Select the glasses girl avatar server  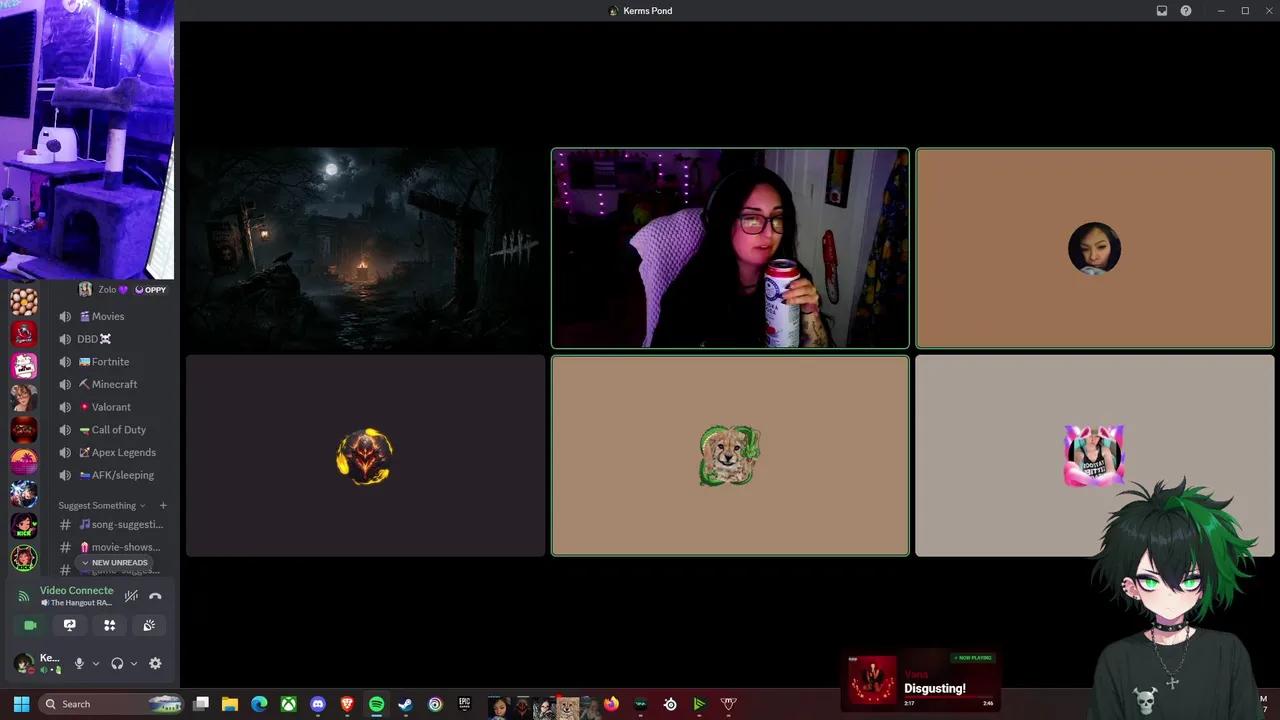click(24, 397)
